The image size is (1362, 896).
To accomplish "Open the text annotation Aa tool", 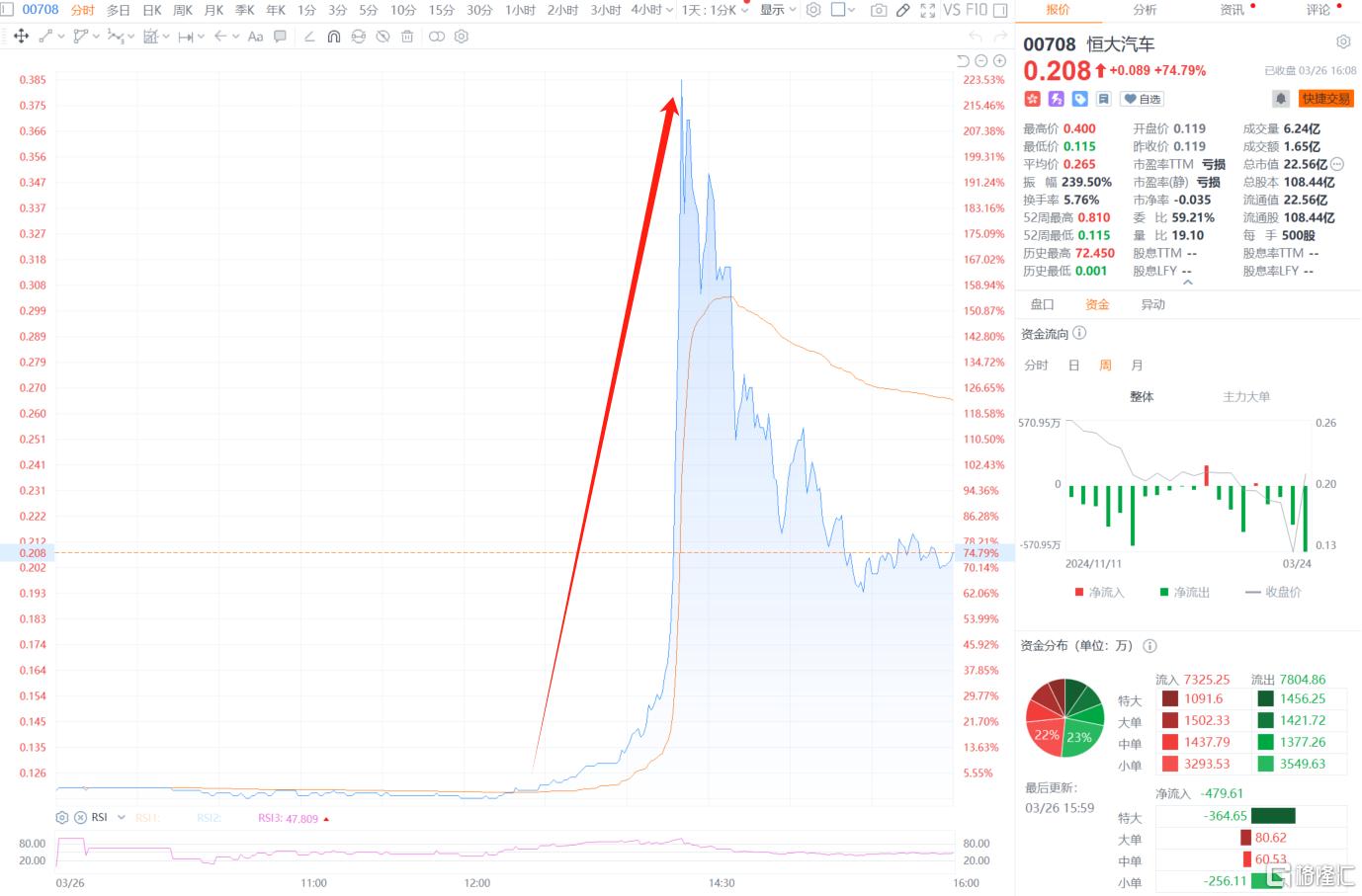I will point(255,37).
